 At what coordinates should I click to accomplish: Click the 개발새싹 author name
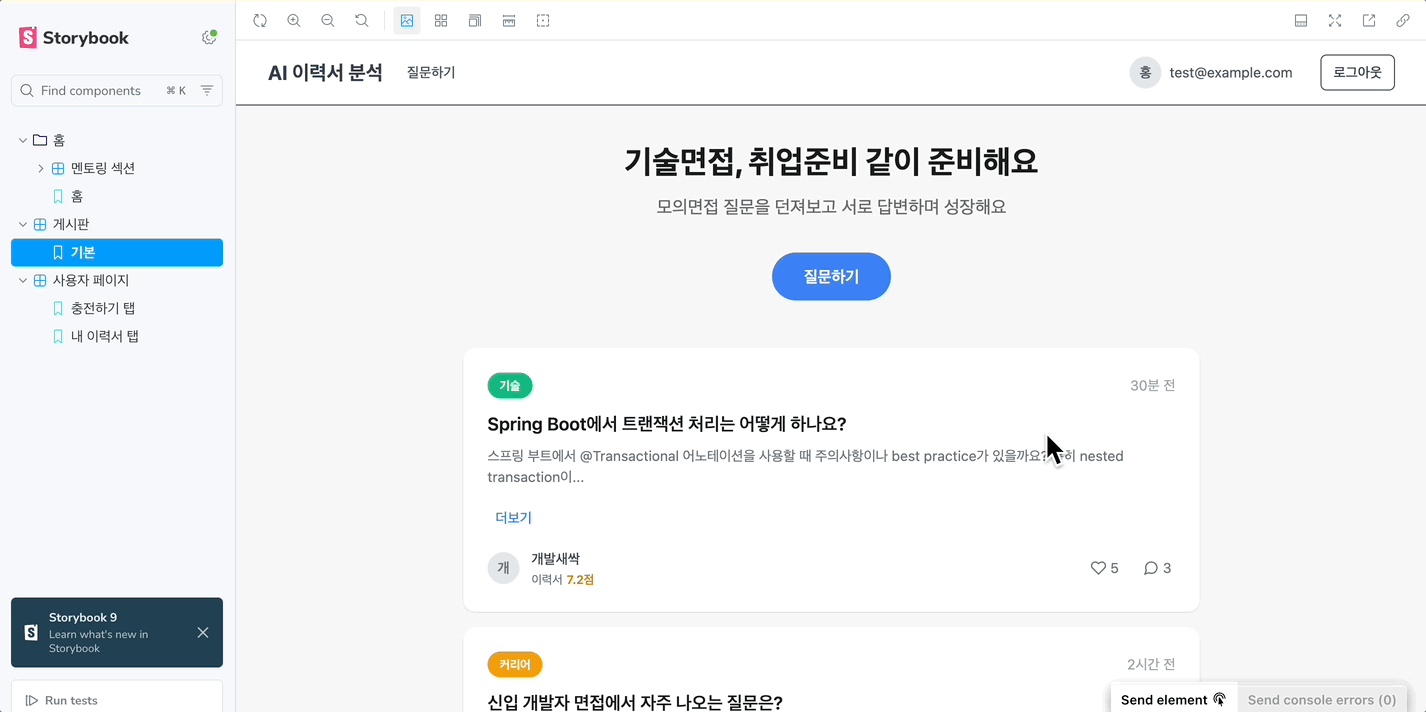pyautogui.click(x=555, y=559)
